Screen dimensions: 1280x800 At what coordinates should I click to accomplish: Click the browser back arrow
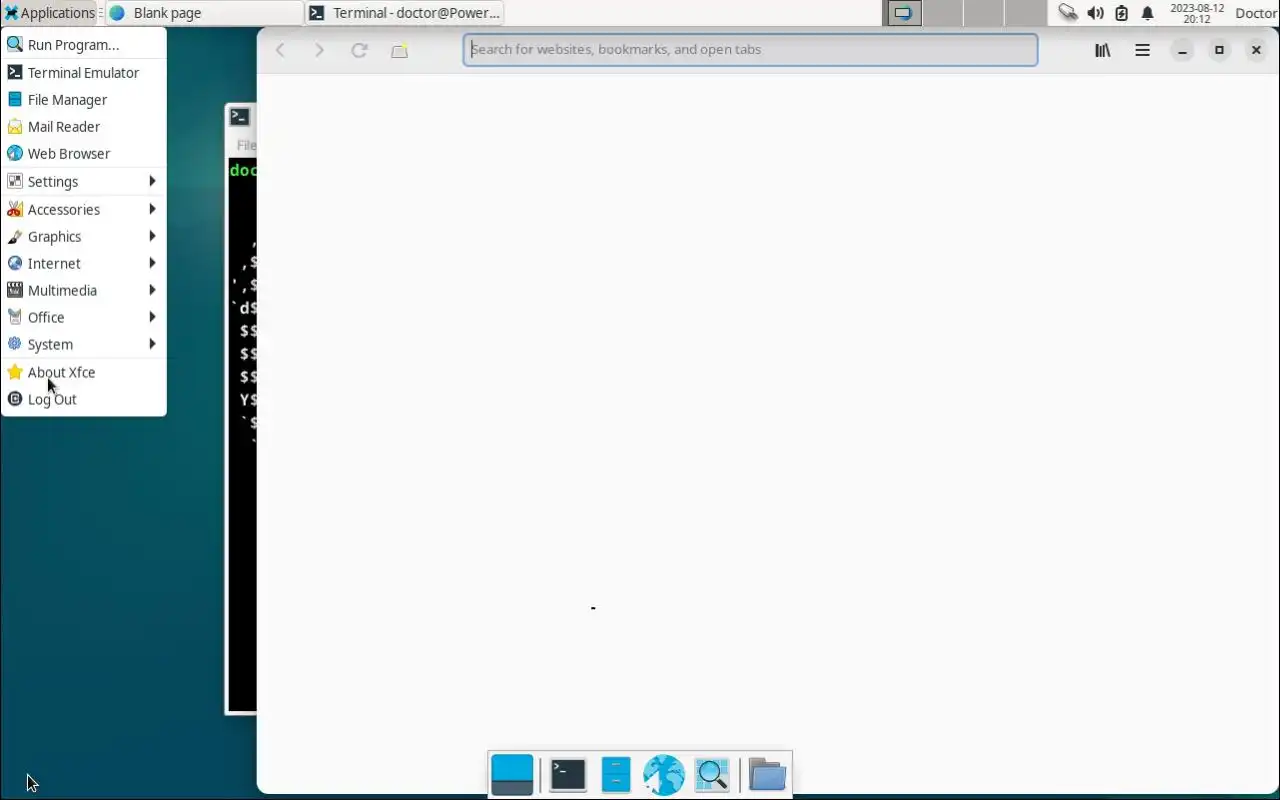pos(281,50)
